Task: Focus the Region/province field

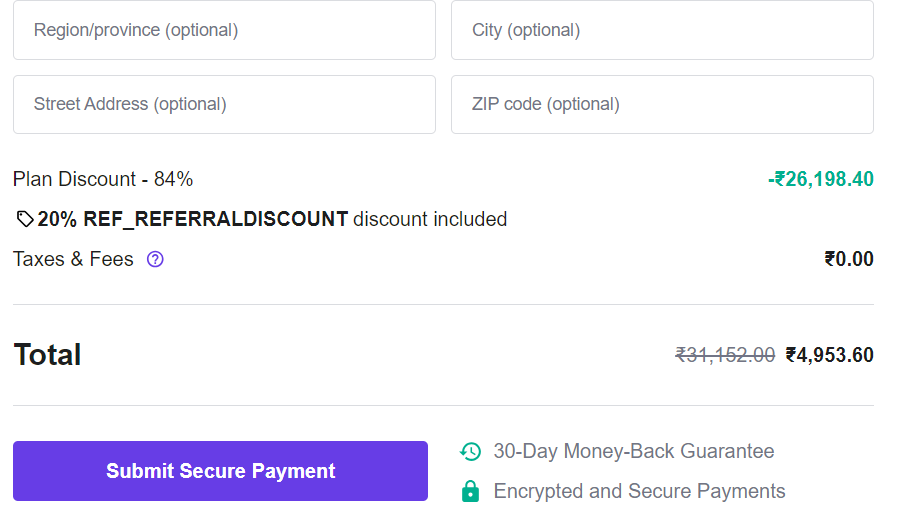Action: [224, 30]
